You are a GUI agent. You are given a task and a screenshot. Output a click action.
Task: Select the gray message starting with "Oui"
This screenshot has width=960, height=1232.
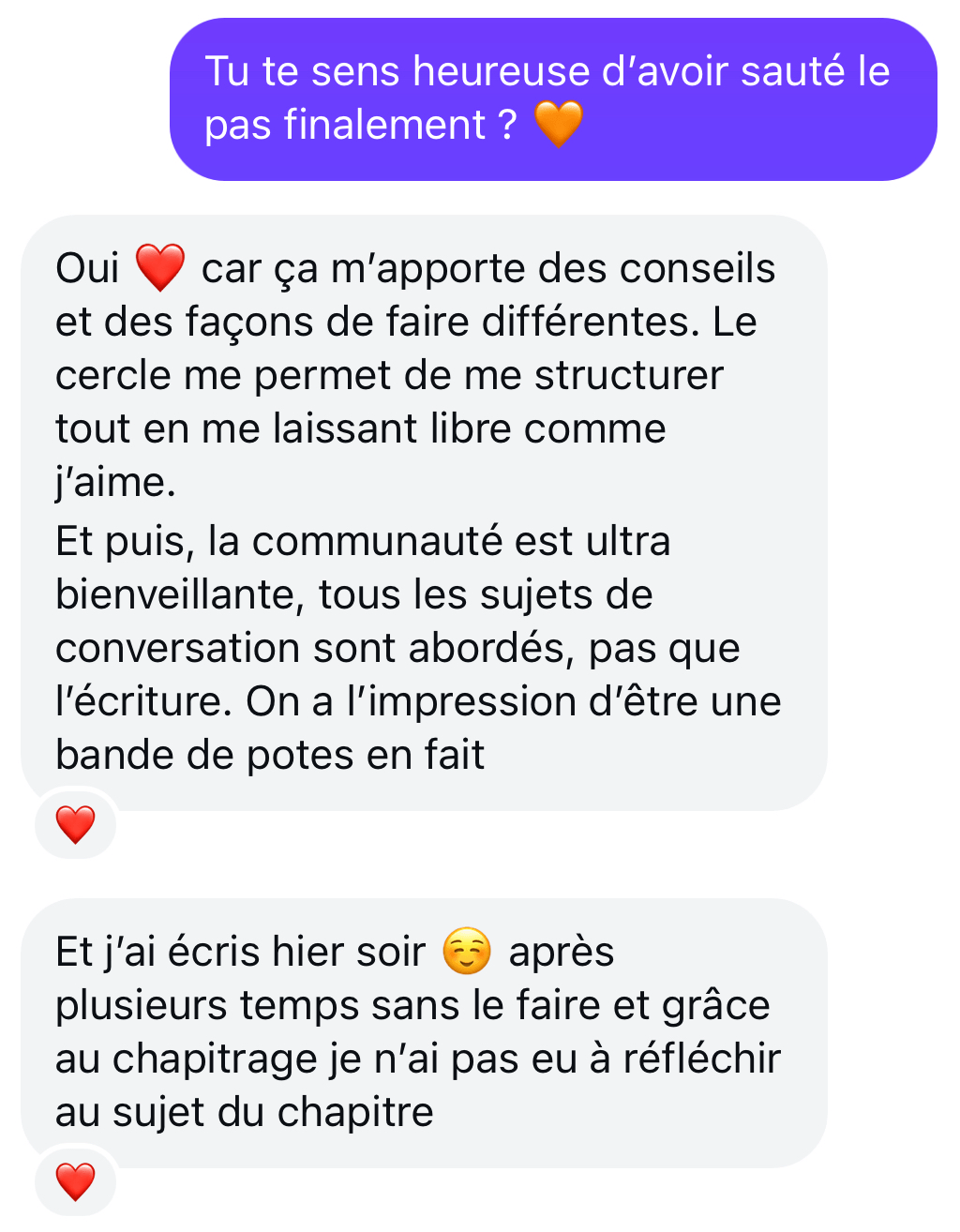point(424,513)
